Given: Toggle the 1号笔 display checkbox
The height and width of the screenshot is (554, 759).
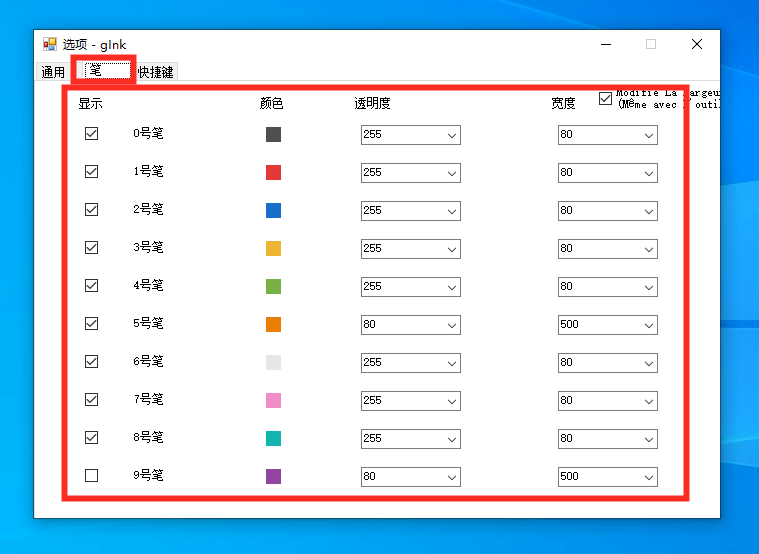Looking at the screenshot, I should (x=91, y=171).
